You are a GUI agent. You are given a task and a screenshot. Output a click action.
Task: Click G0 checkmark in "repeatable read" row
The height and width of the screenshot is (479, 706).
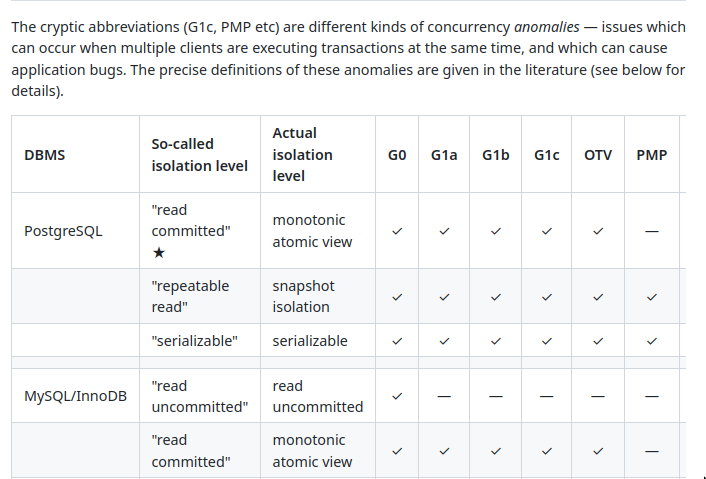click(397, 297)
